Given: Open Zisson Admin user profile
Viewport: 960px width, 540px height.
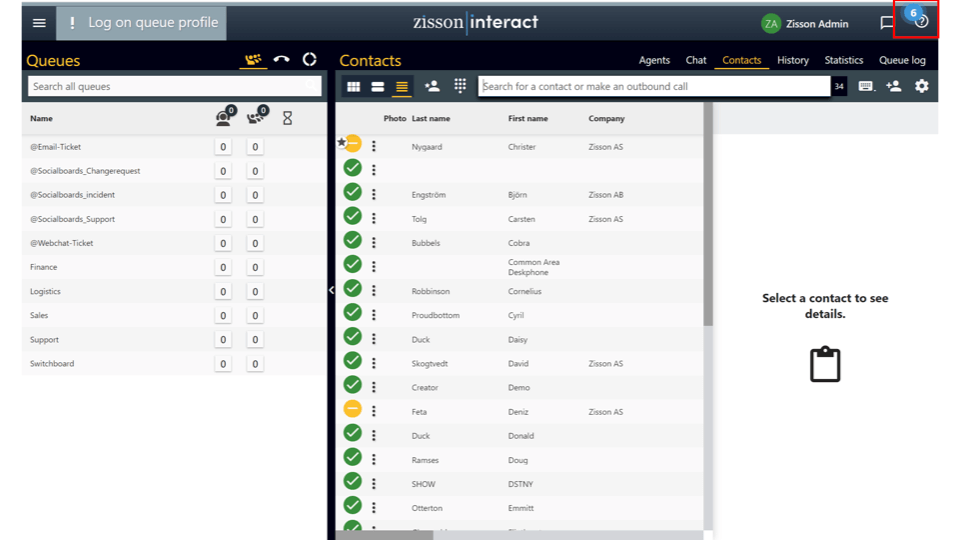Looking at the screenshot, I should point(804,24).
